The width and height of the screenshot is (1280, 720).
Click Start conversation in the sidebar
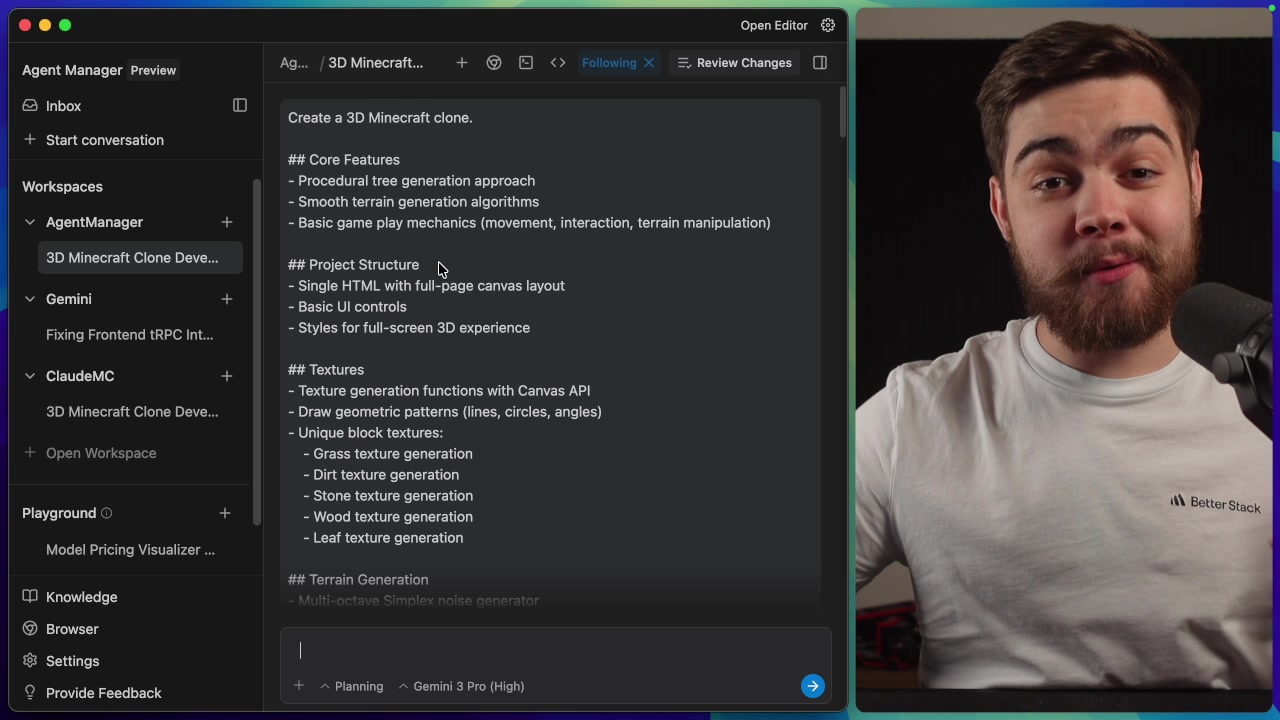tap(104, 140)
